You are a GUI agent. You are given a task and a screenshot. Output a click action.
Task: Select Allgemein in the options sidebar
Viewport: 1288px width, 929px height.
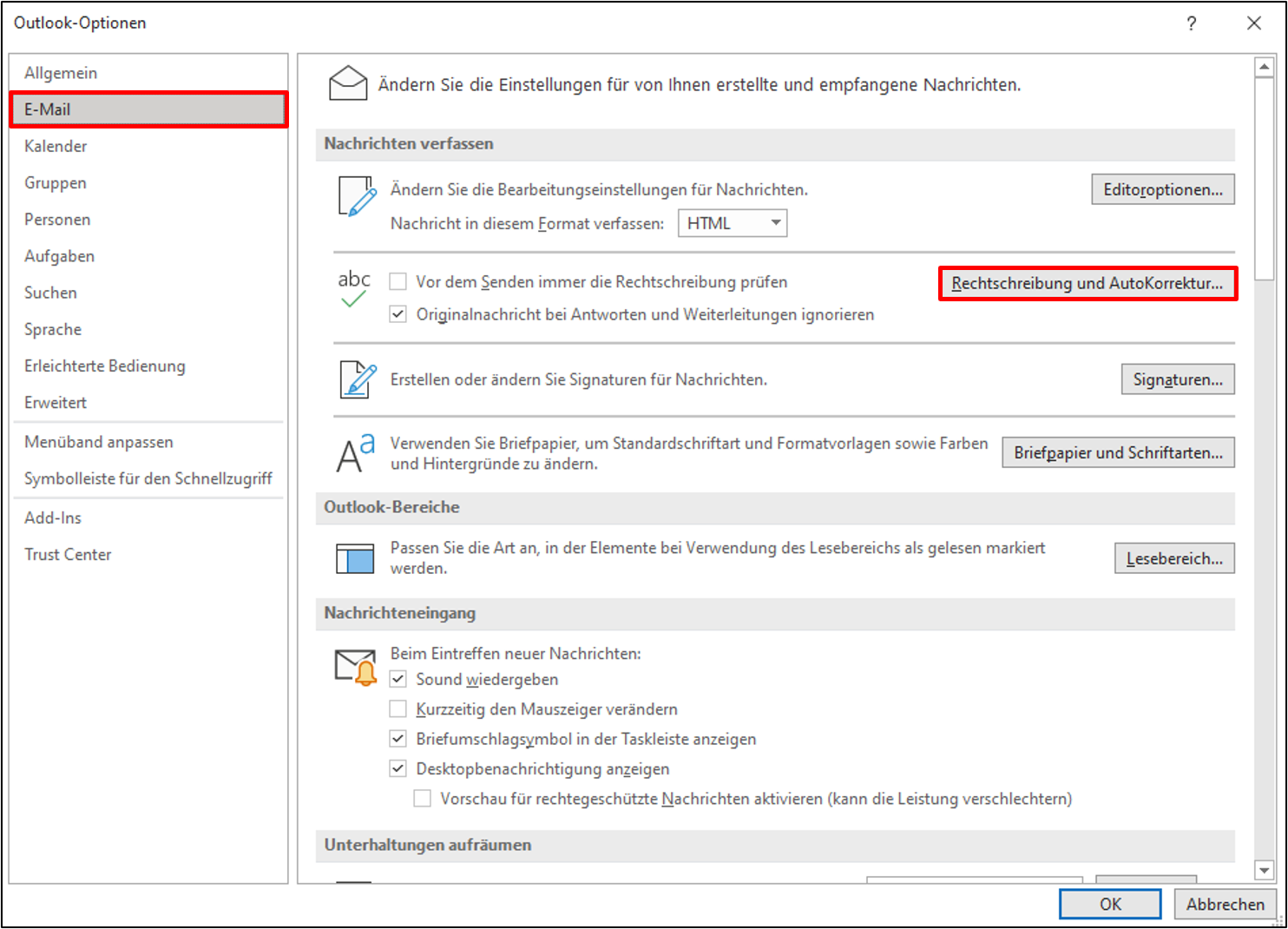(x=148, y=73)
